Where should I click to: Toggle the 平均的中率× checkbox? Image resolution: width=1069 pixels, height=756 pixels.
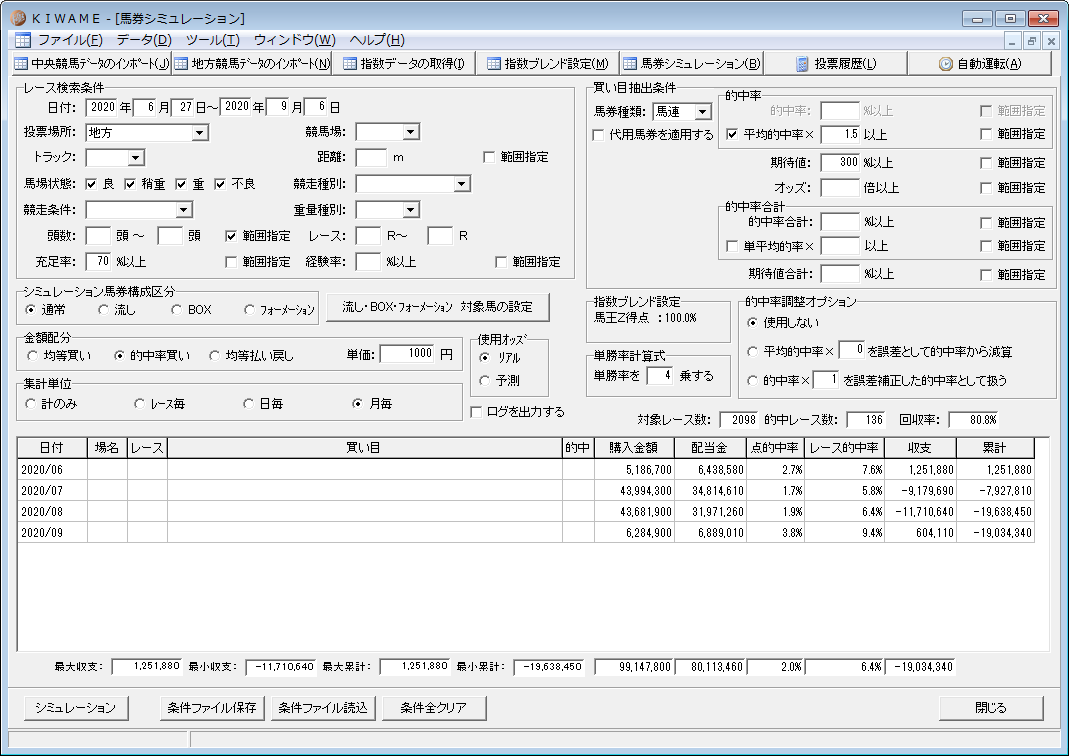pos(732,134)
